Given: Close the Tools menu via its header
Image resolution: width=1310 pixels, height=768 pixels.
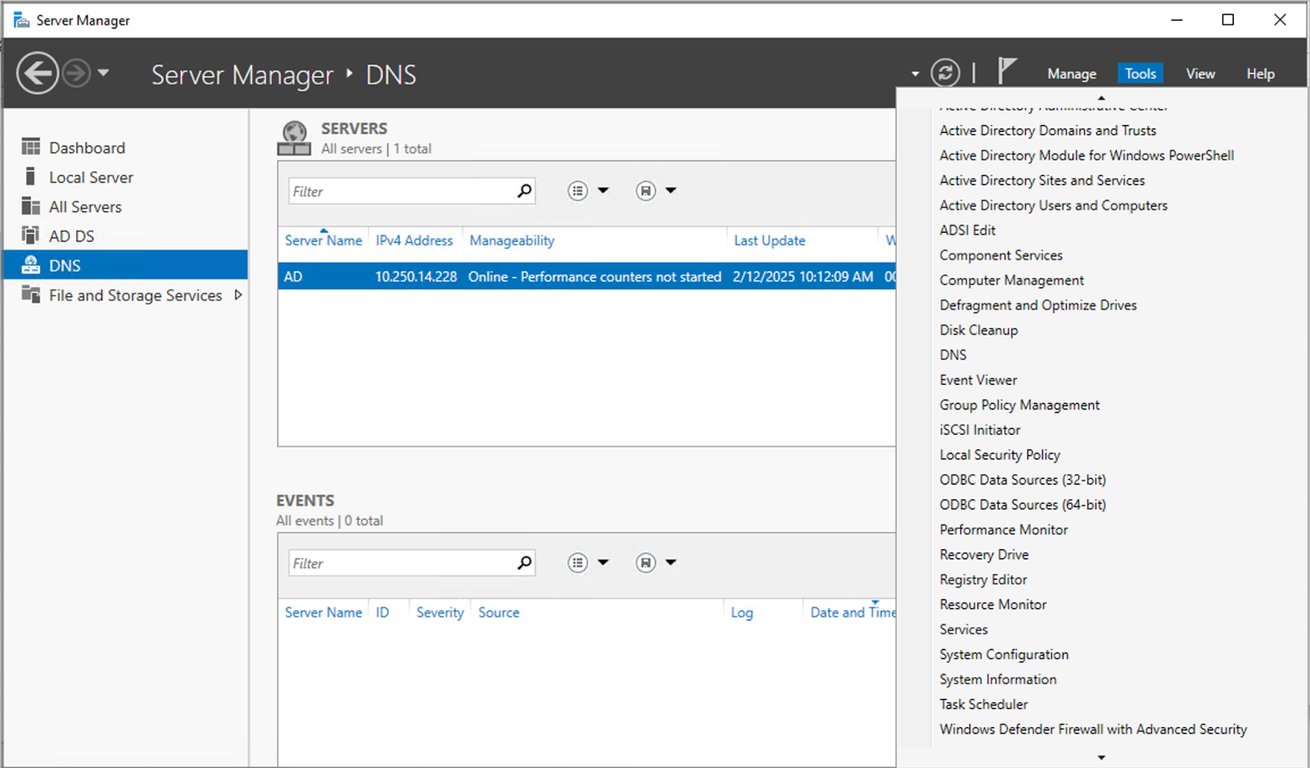Looking at the screenshot, I should click(1140, 73).
